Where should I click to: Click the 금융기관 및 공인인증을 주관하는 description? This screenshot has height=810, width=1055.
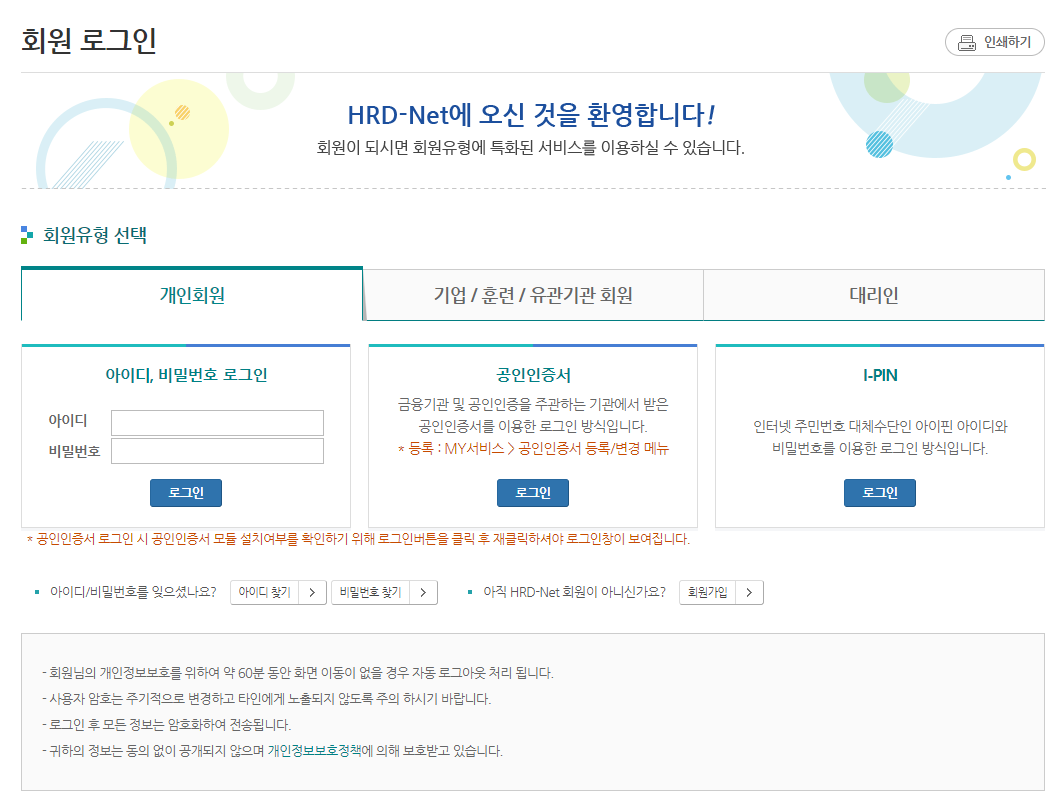(533, 415)
